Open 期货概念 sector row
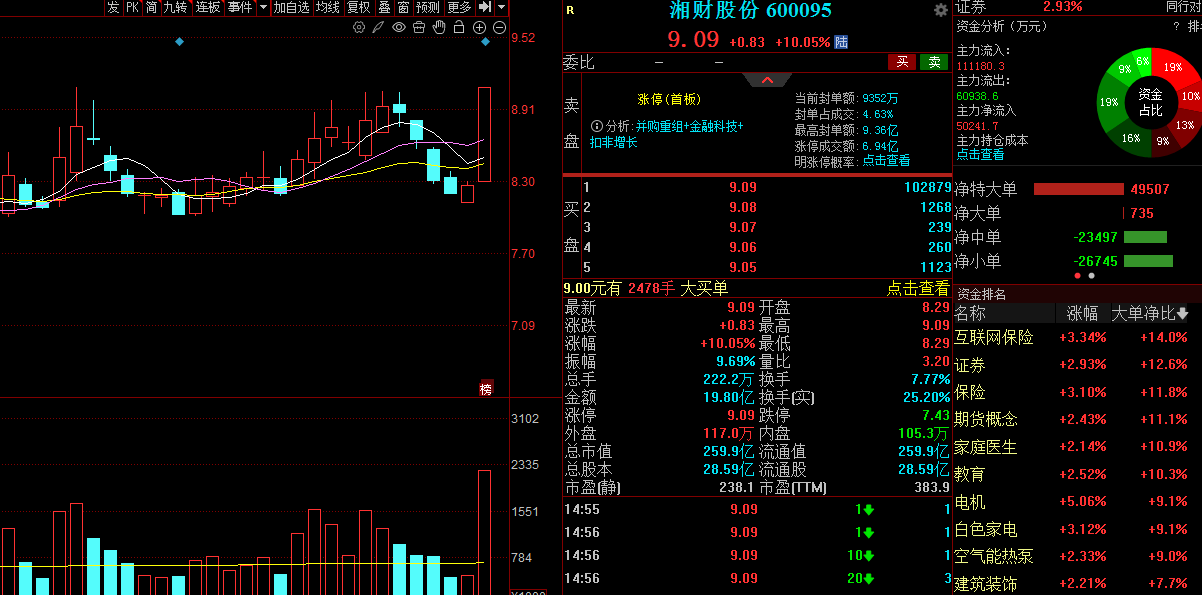This screenshot has height=595, width=1202. tap(1077, 419)
